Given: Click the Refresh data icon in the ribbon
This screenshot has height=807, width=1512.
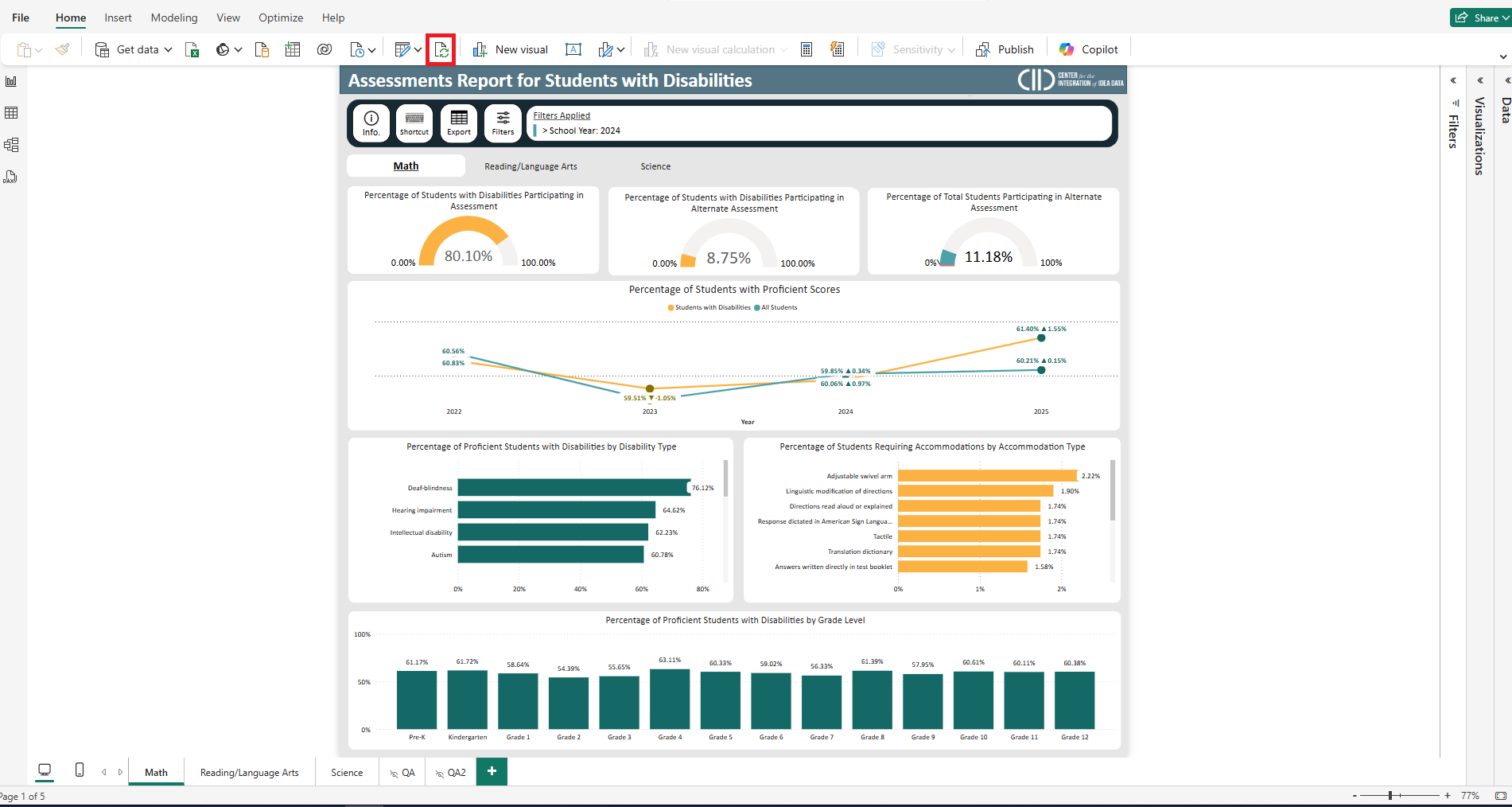Looking at the screenshot, I should (441, 50).
